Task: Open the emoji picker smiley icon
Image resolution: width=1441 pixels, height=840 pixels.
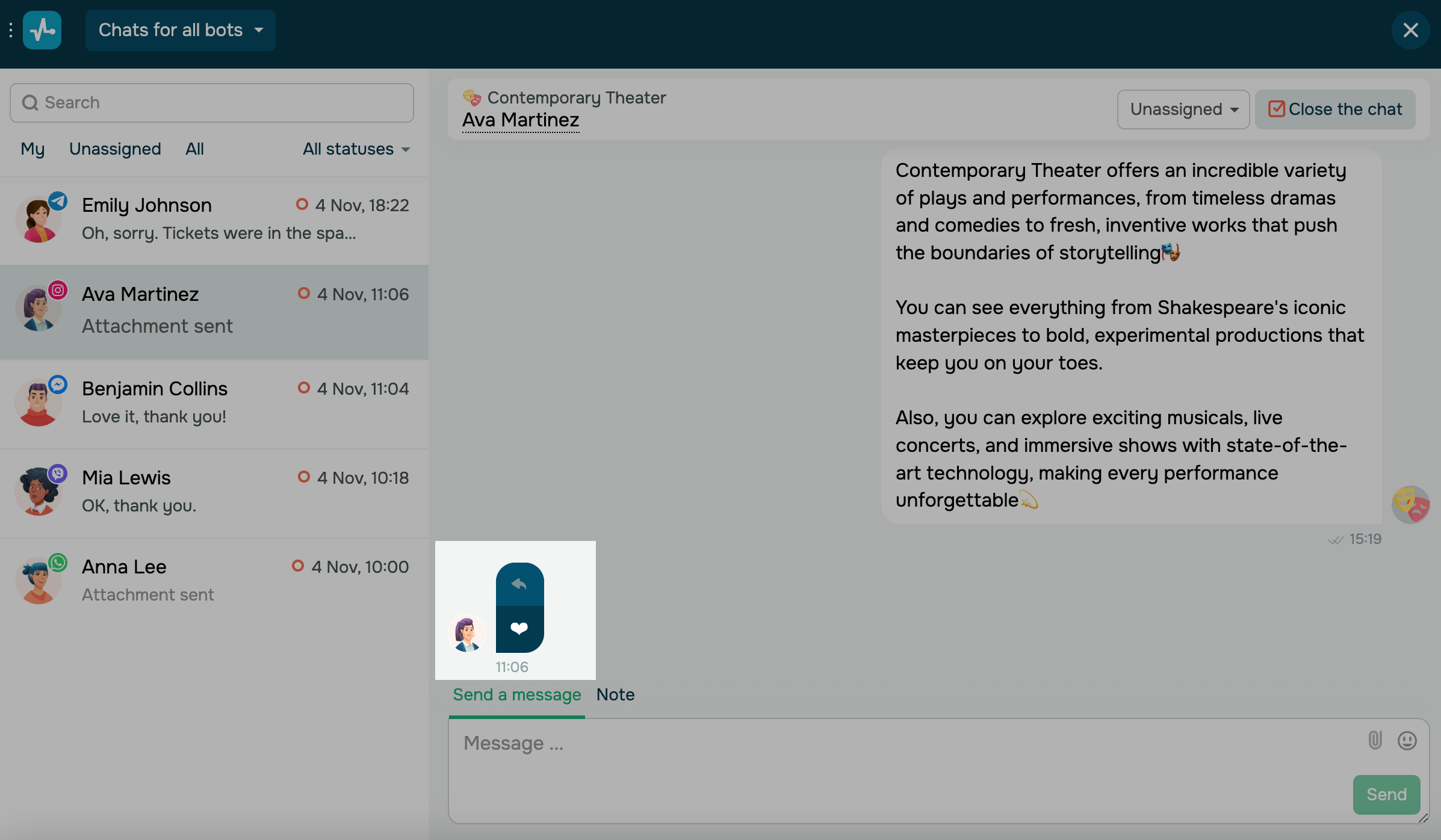Action: pyautogui.click(x=1407, y=740)
